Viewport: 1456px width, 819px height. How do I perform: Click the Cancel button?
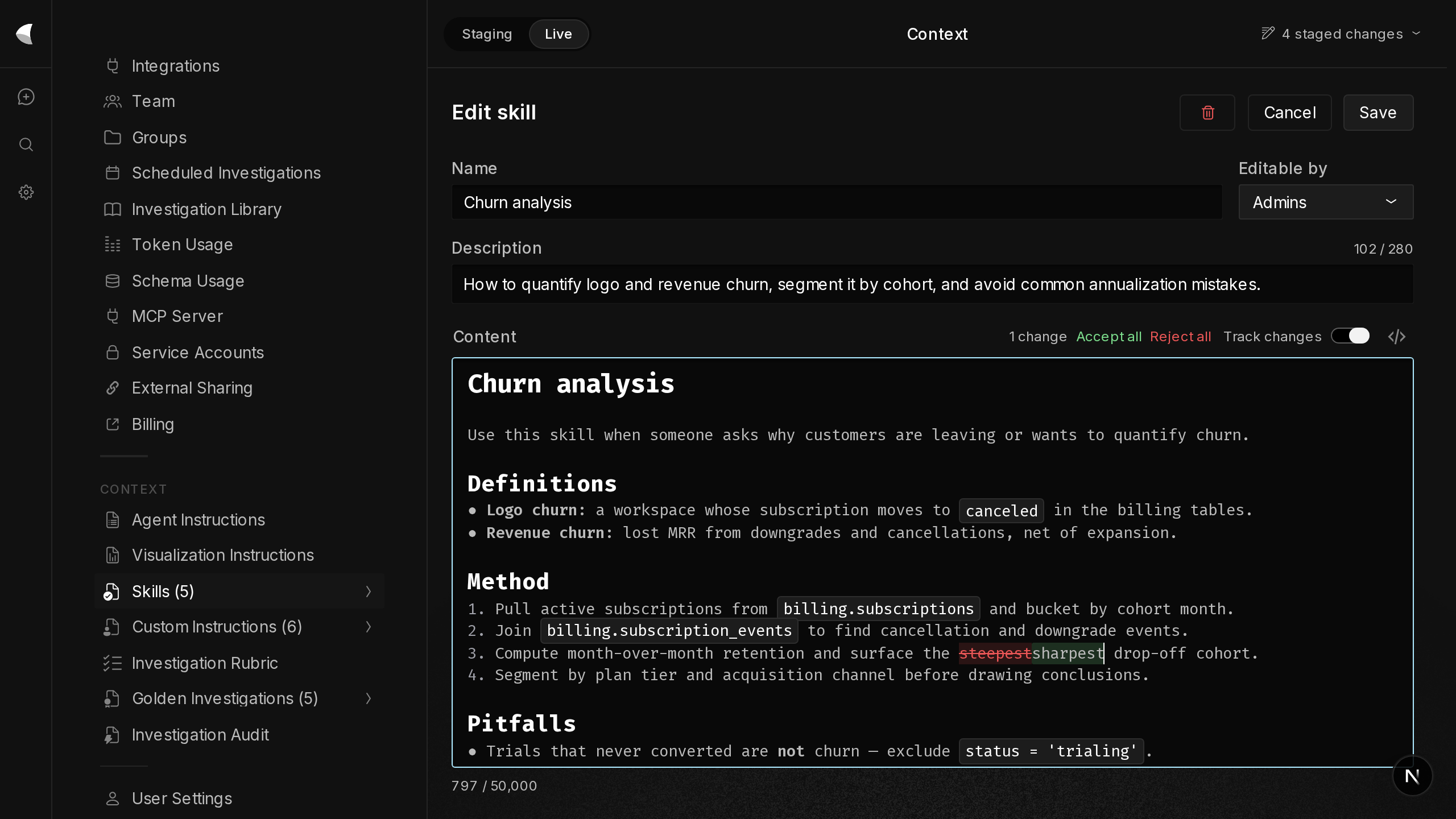(1289, 113)
